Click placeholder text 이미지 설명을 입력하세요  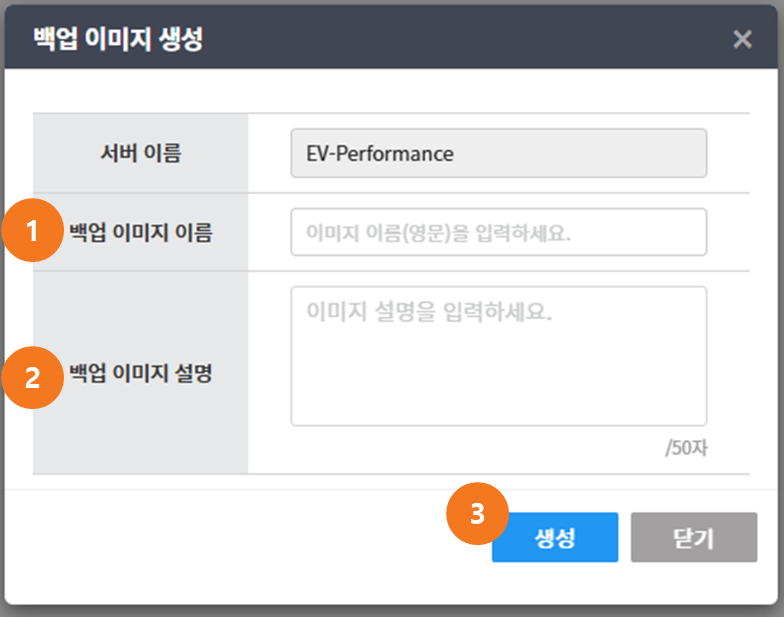pyautogui.click(x=428, y=311)
